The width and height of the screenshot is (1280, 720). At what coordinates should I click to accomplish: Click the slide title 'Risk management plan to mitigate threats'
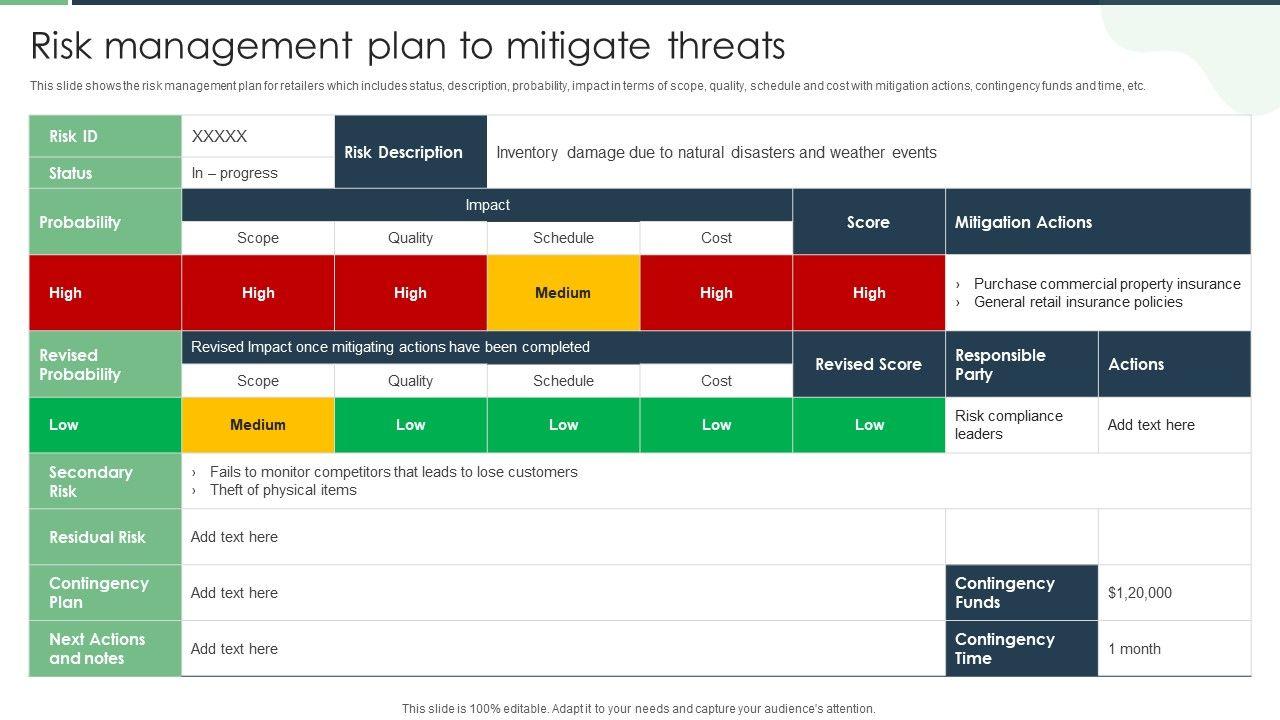(x=408, y=46)
